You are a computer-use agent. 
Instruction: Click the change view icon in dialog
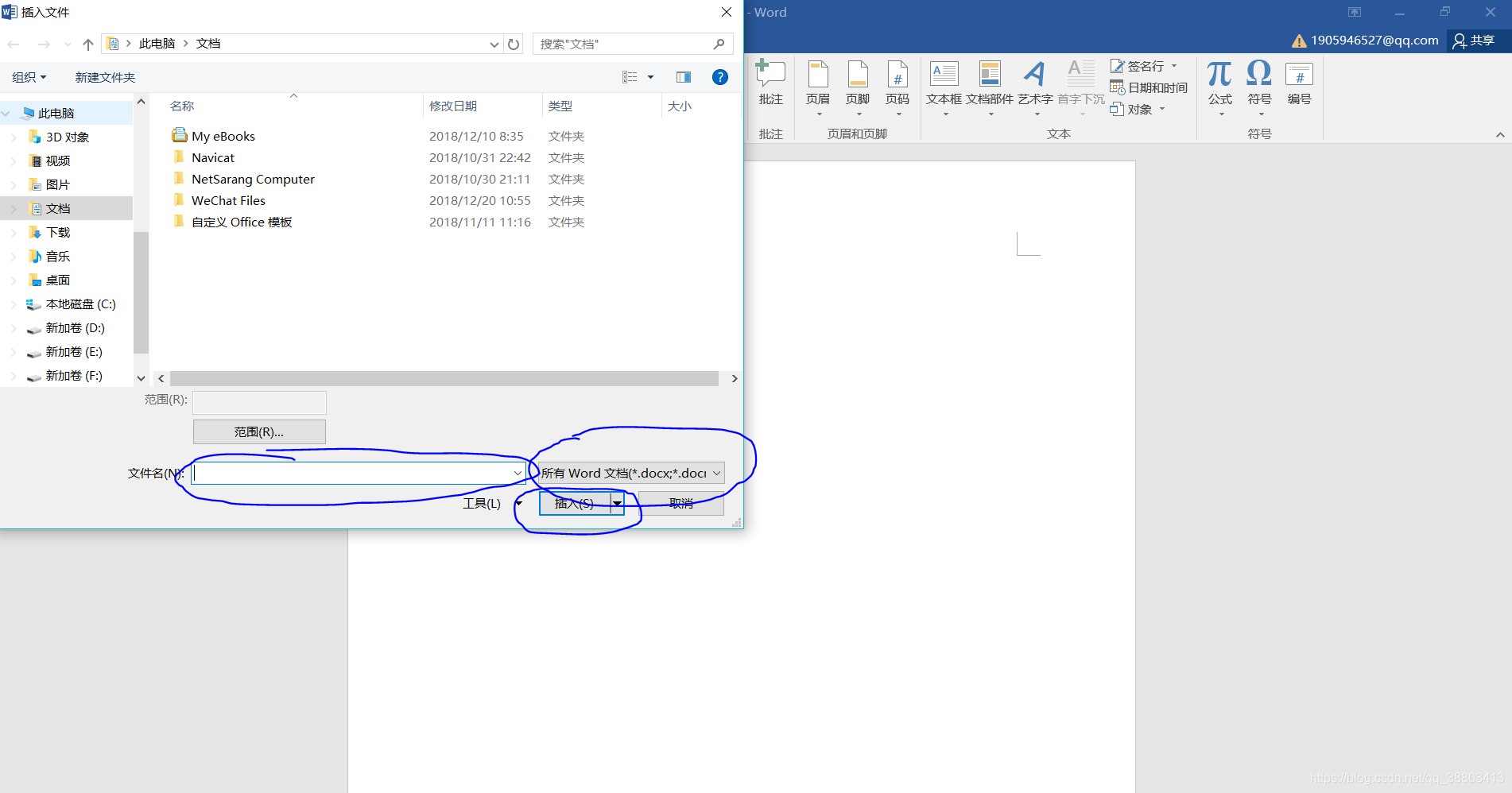click(630, 77)
